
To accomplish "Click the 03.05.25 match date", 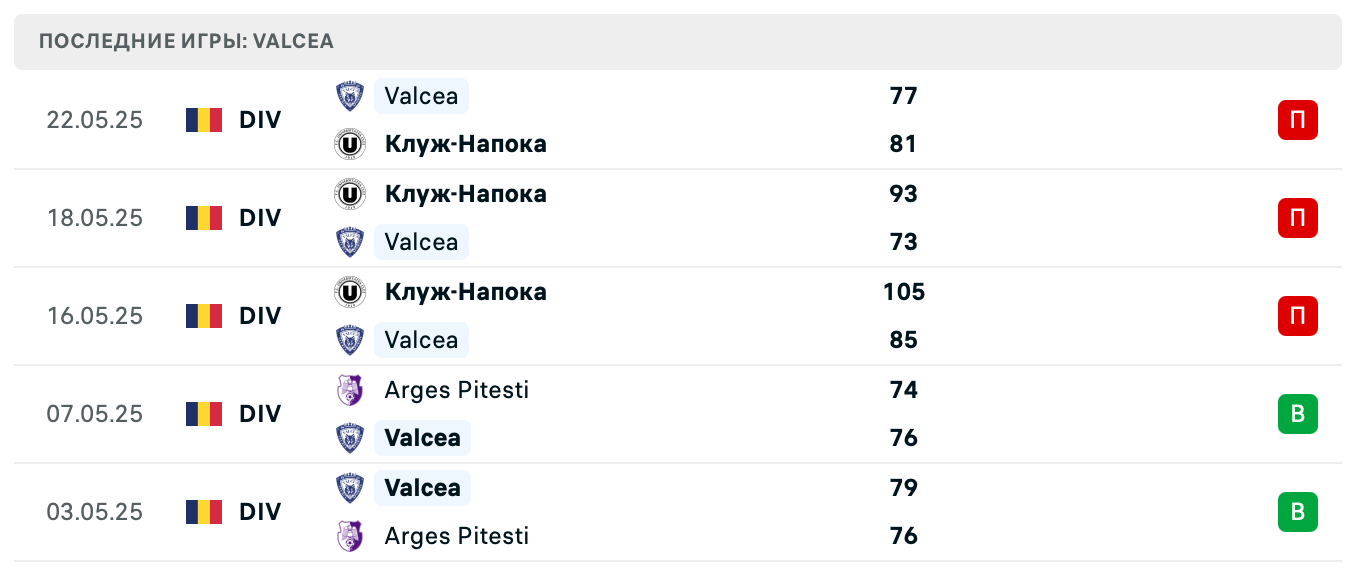I will pos(95,512).
